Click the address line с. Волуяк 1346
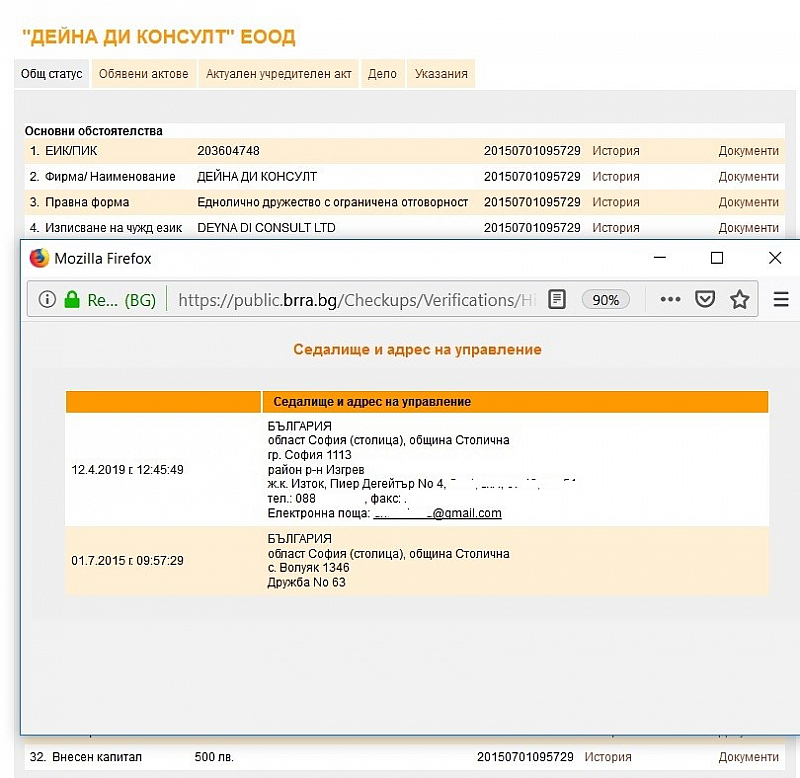This screenshot has width=800, height=778. click(309, 568)
